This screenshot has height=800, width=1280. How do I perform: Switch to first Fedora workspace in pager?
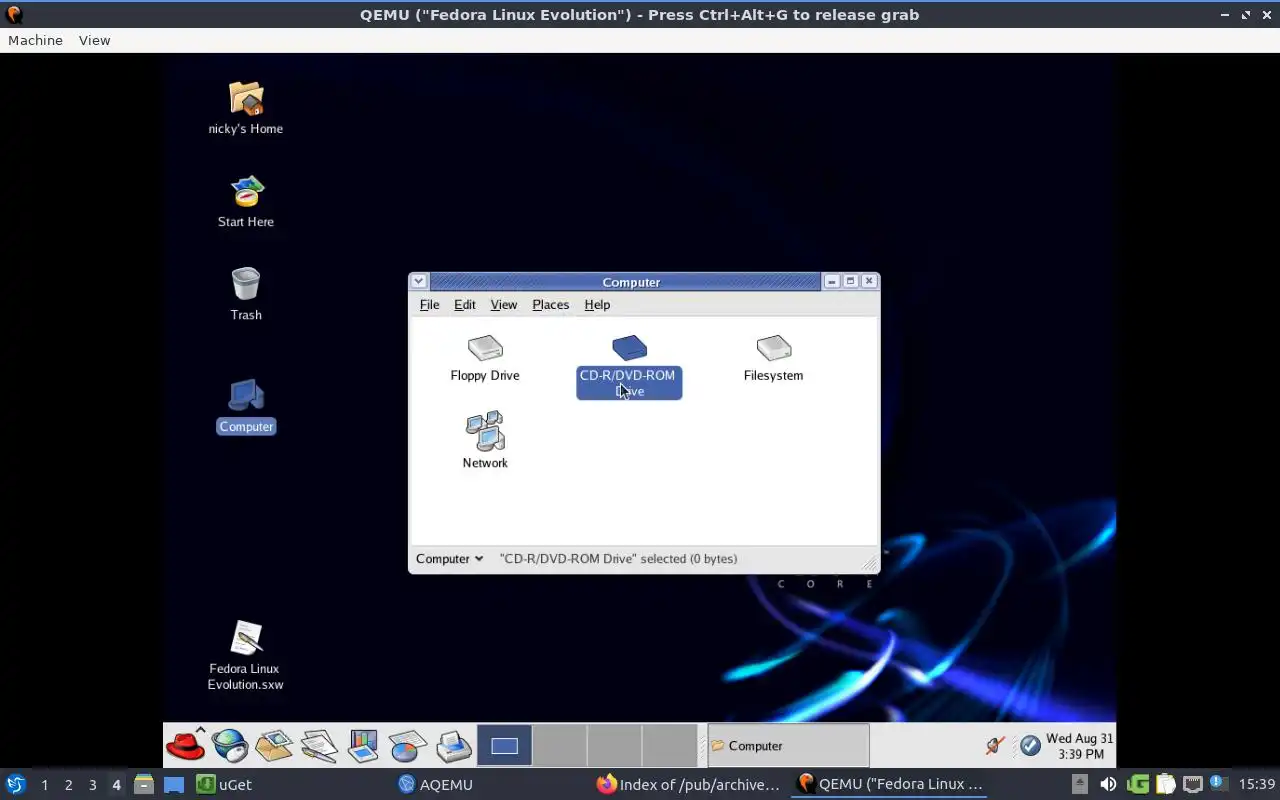pyautogui.click(x=504, y=745)
